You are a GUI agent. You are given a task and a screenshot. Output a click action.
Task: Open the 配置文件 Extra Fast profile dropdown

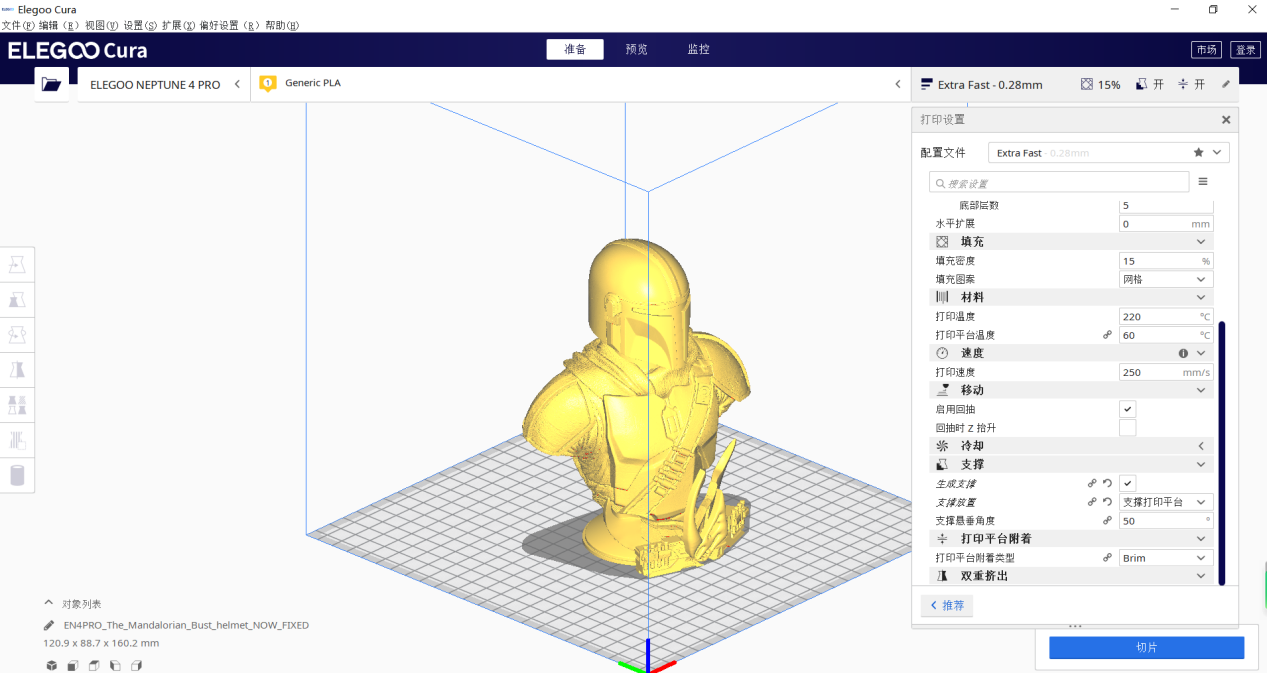tap(1108, 152)
